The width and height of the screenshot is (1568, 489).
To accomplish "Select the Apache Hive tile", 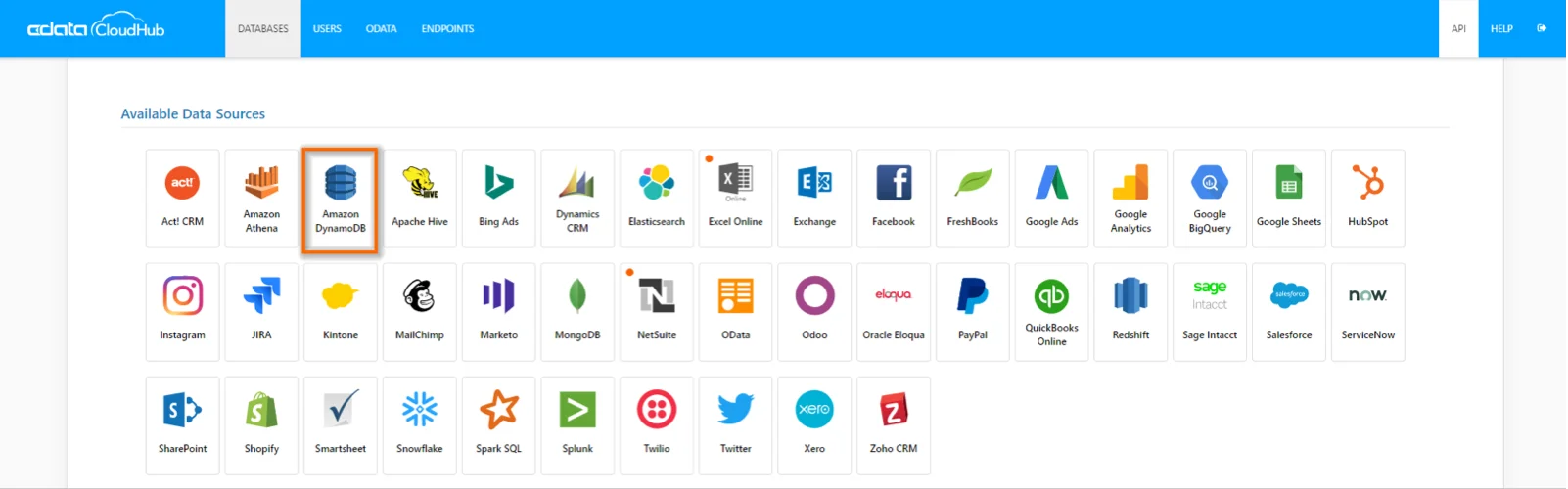I will pos(420,199).
